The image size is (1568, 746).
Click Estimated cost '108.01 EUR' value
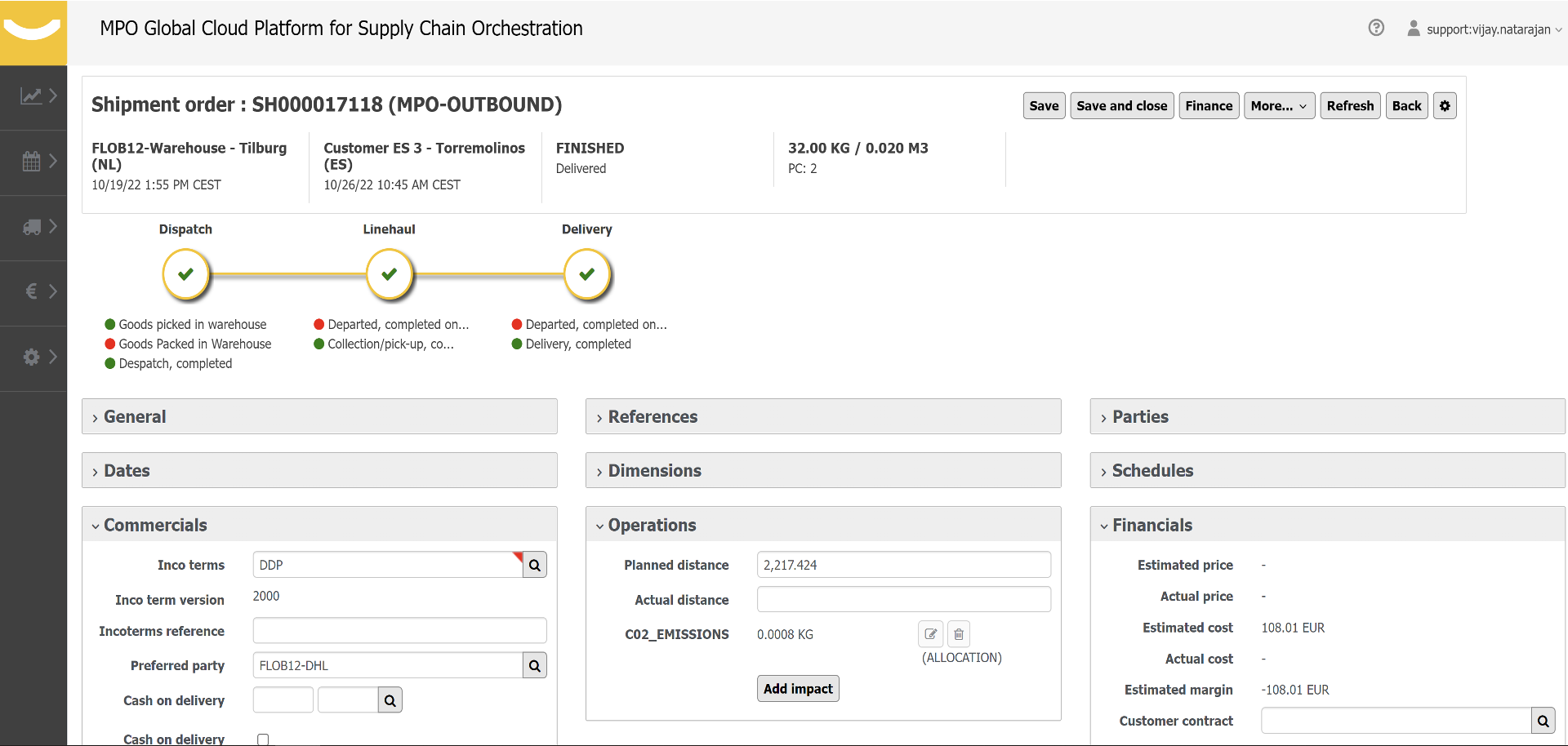(x=1293, y=628)
